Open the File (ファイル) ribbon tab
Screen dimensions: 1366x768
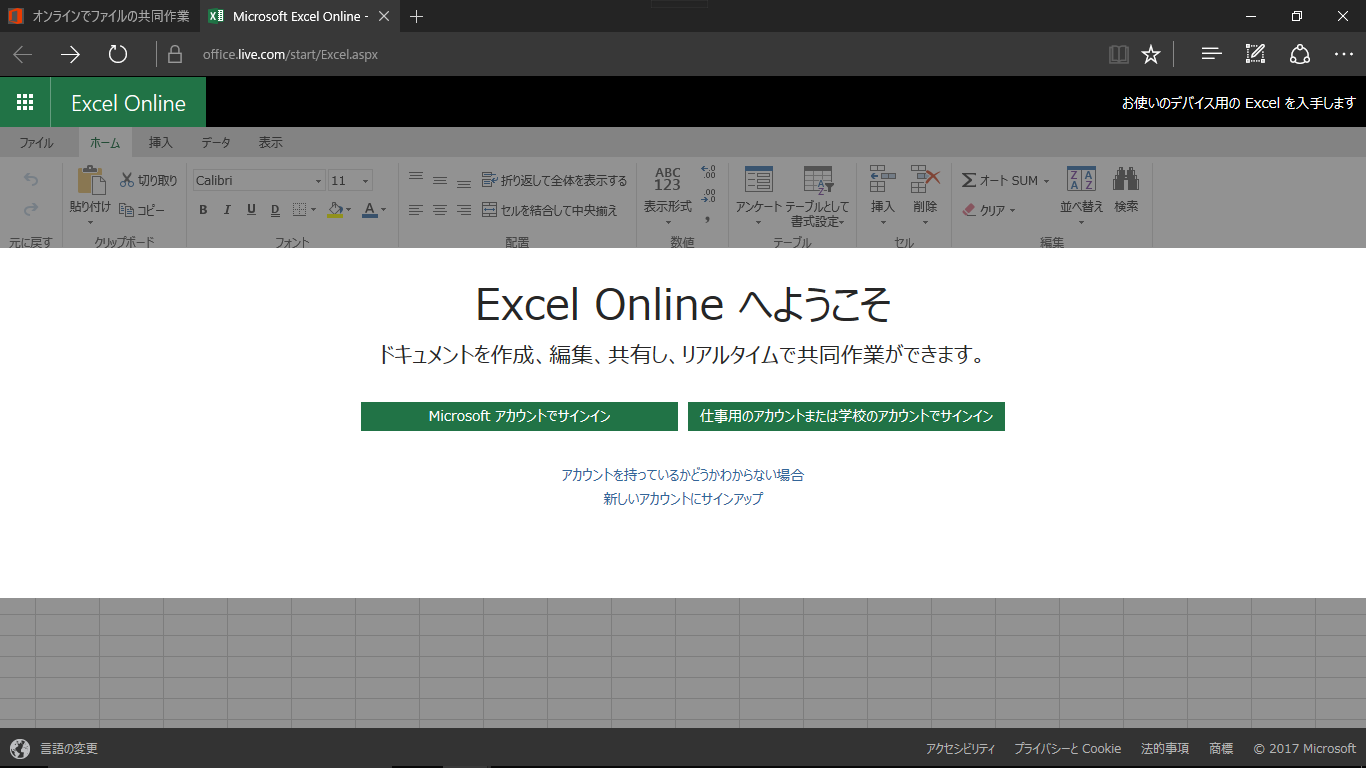point(37,142)
